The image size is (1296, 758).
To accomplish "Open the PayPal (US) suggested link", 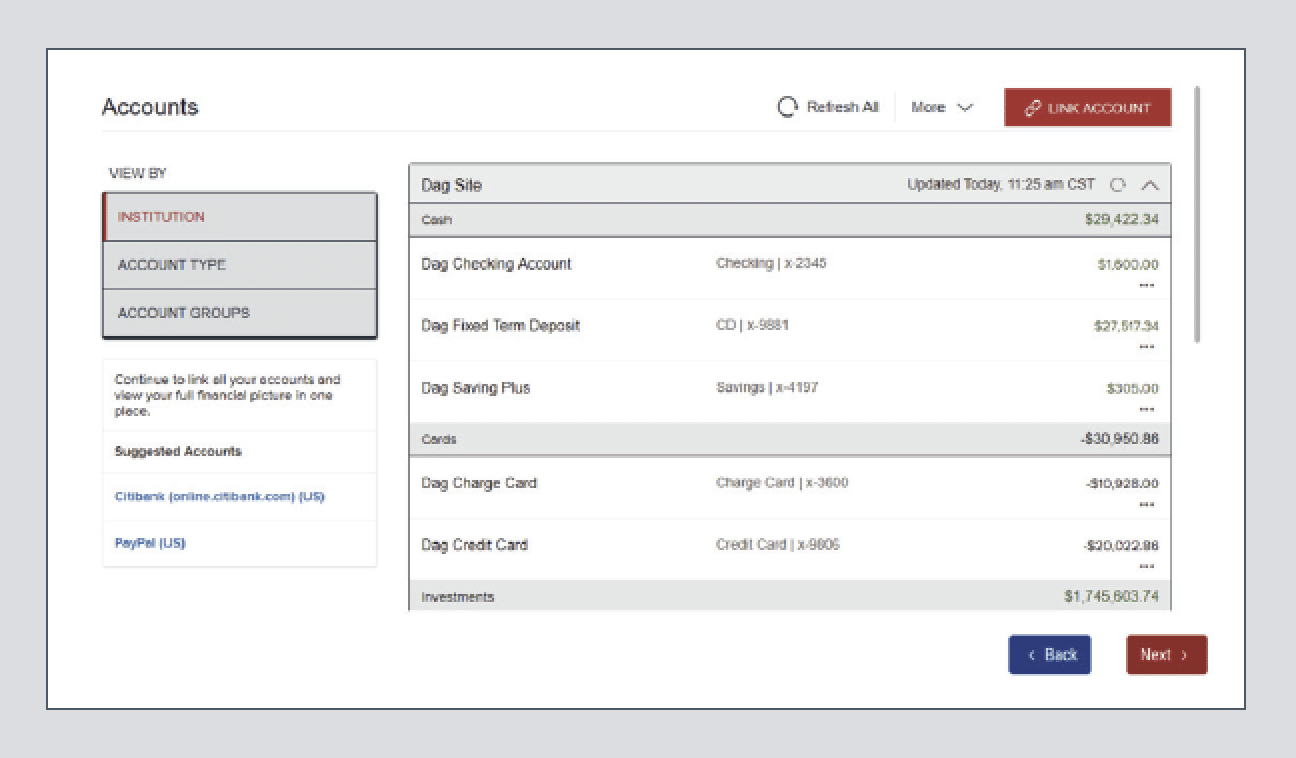I will [150, 543].
